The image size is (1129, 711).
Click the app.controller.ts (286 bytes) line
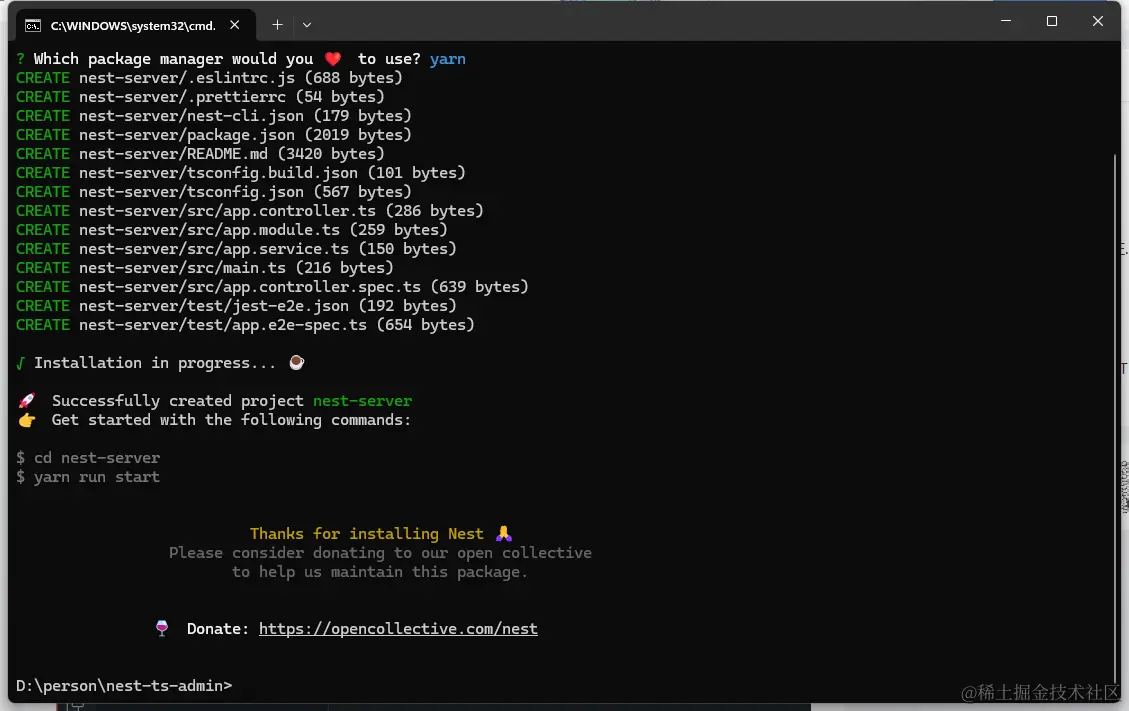(249, 210)
